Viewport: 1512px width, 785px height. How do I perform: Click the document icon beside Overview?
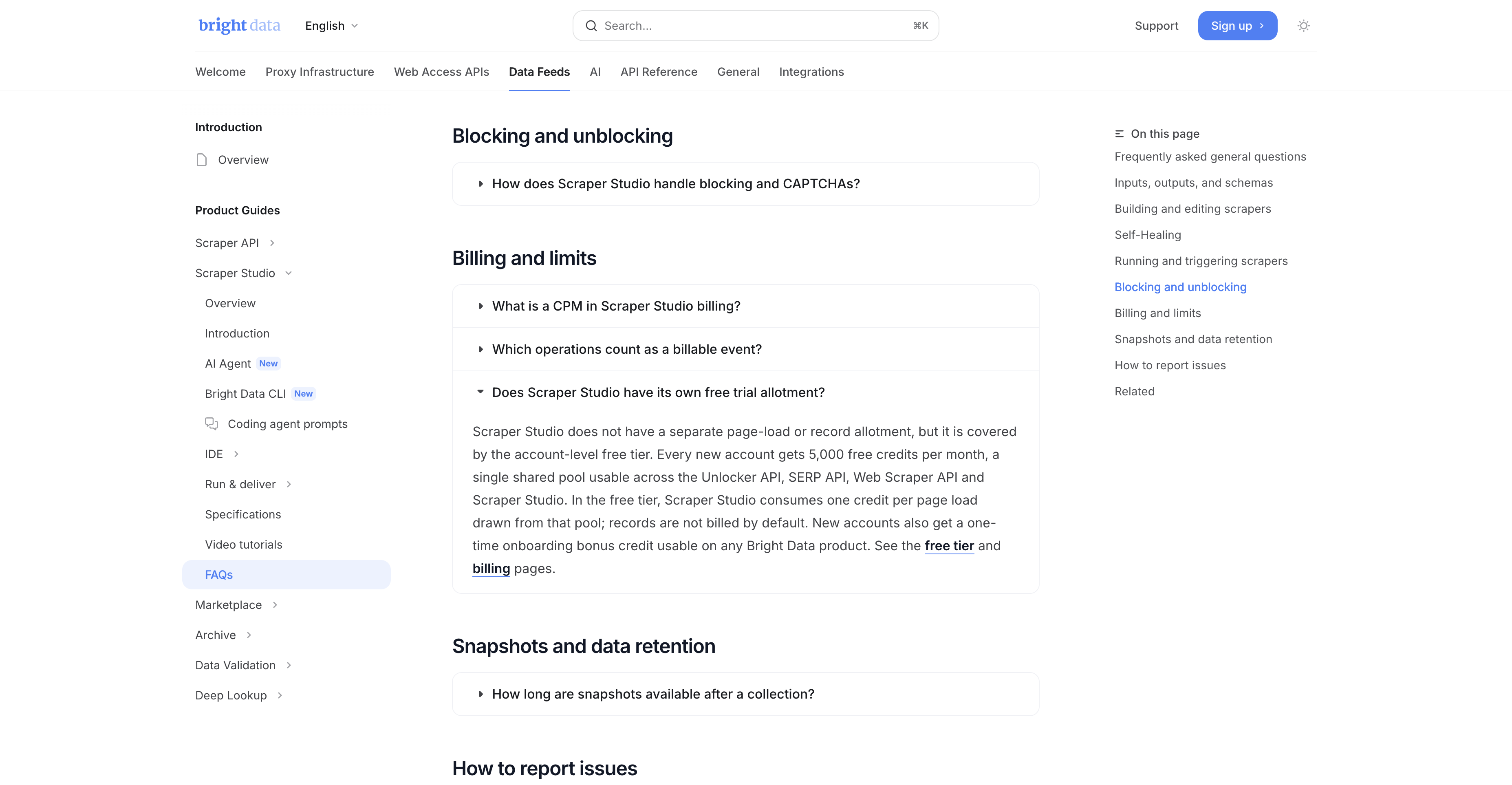pos(201,160)
